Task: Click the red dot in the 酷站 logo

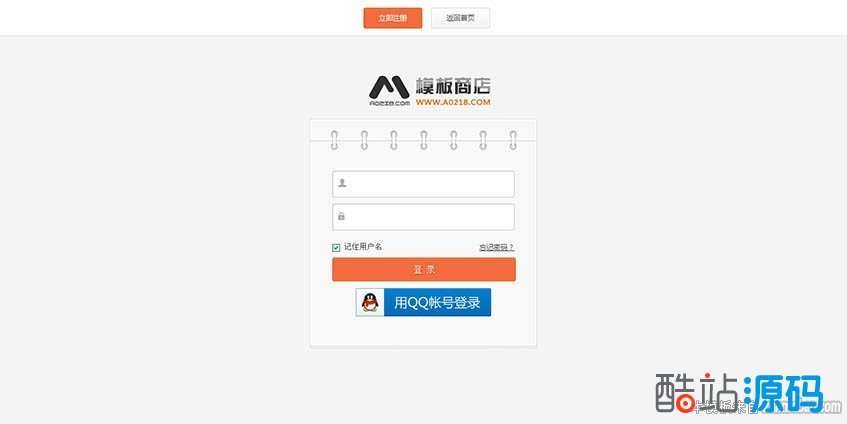Action: 685,404
